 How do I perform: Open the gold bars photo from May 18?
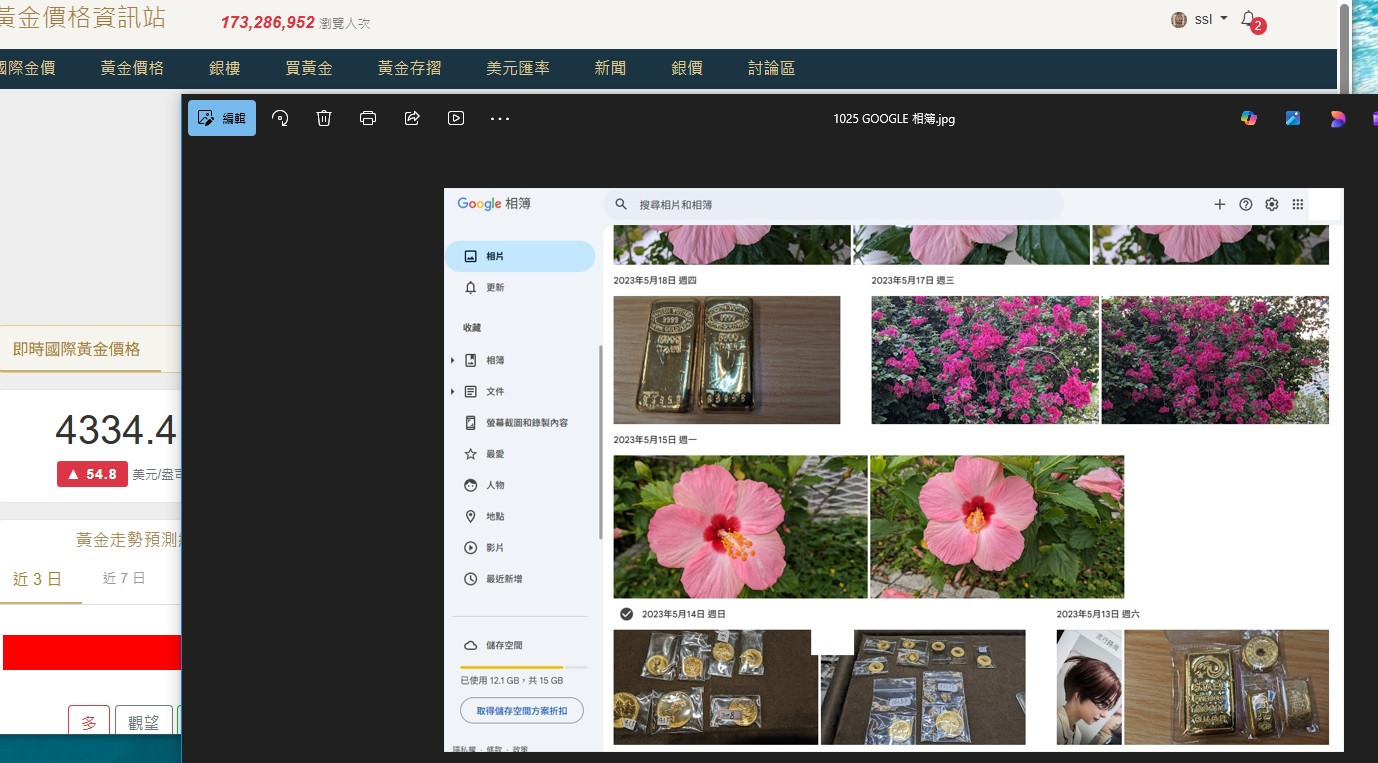click(x=726, y=360)
